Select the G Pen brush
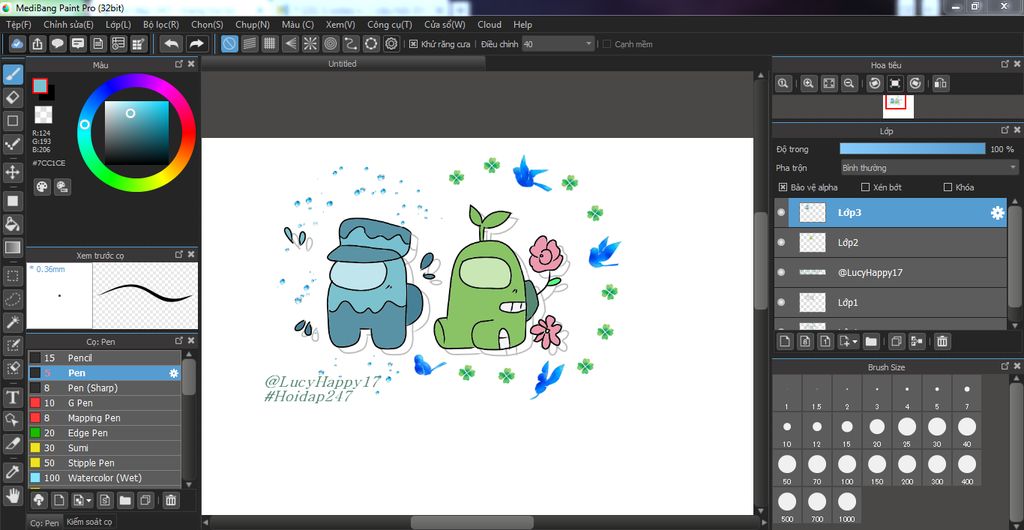The width and height of the screenshot is (1024, 530). click(104, 403)
